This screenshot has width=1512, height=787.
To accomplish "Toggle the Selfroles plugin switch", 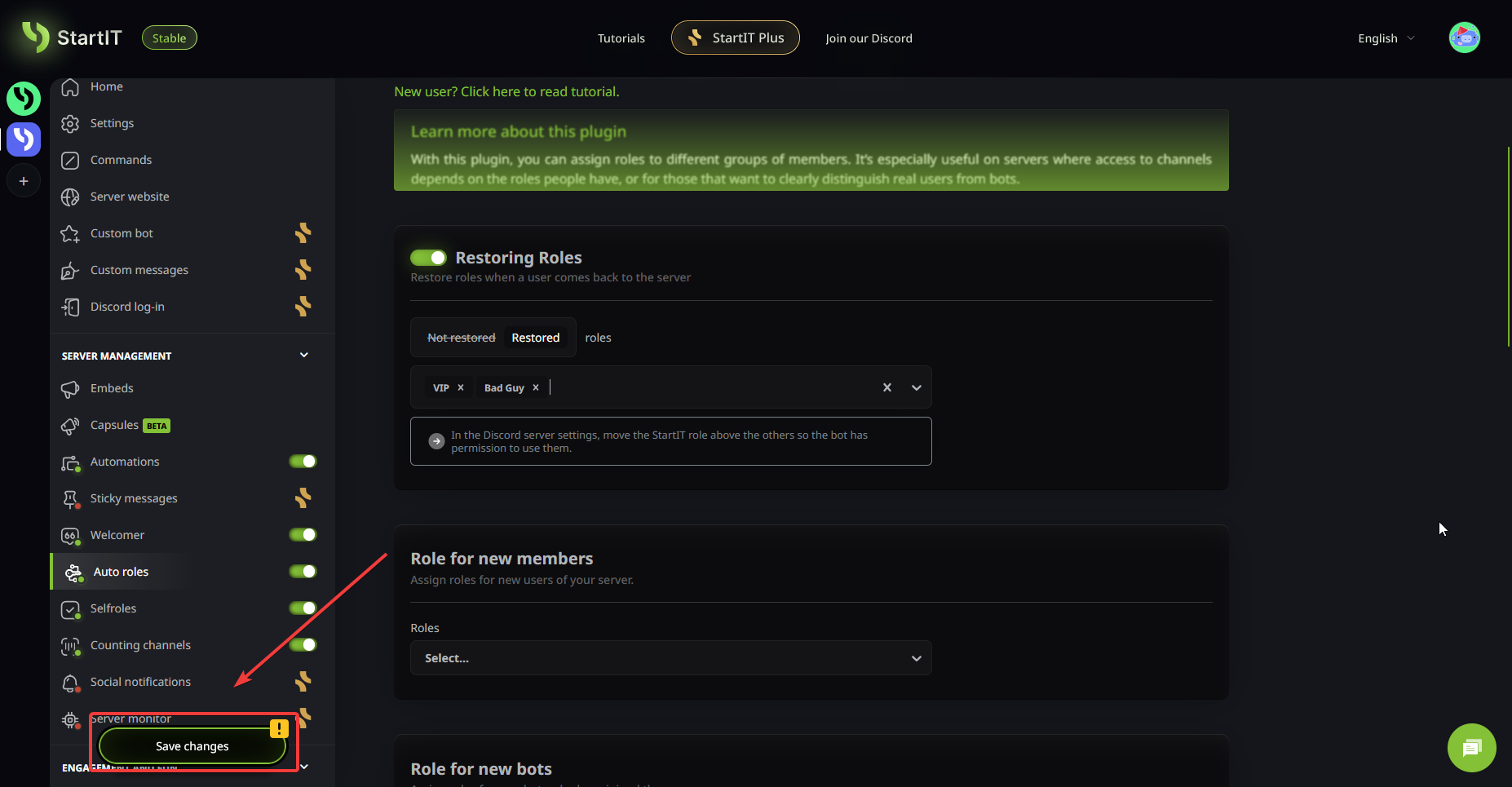I will click(x=303, y=608).
